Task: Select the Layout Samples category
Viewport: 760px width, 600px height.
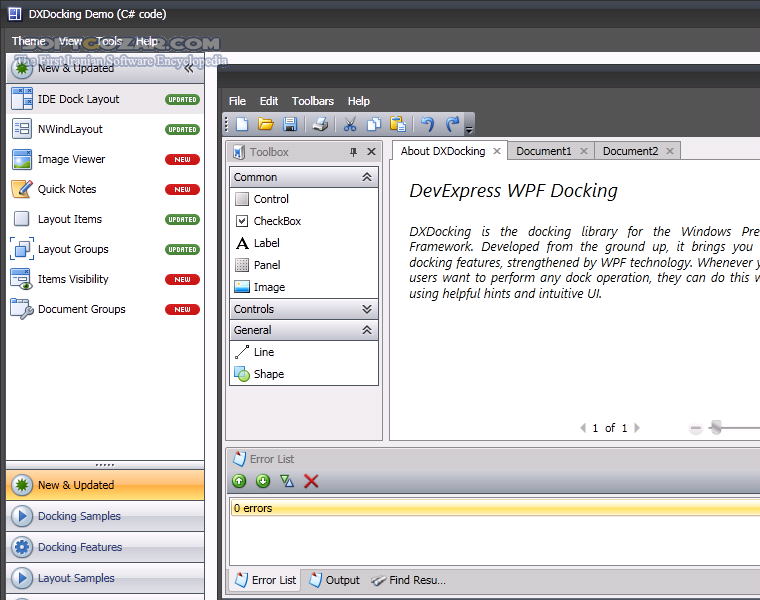Action: pyautogui.click(x=105, y=578)
